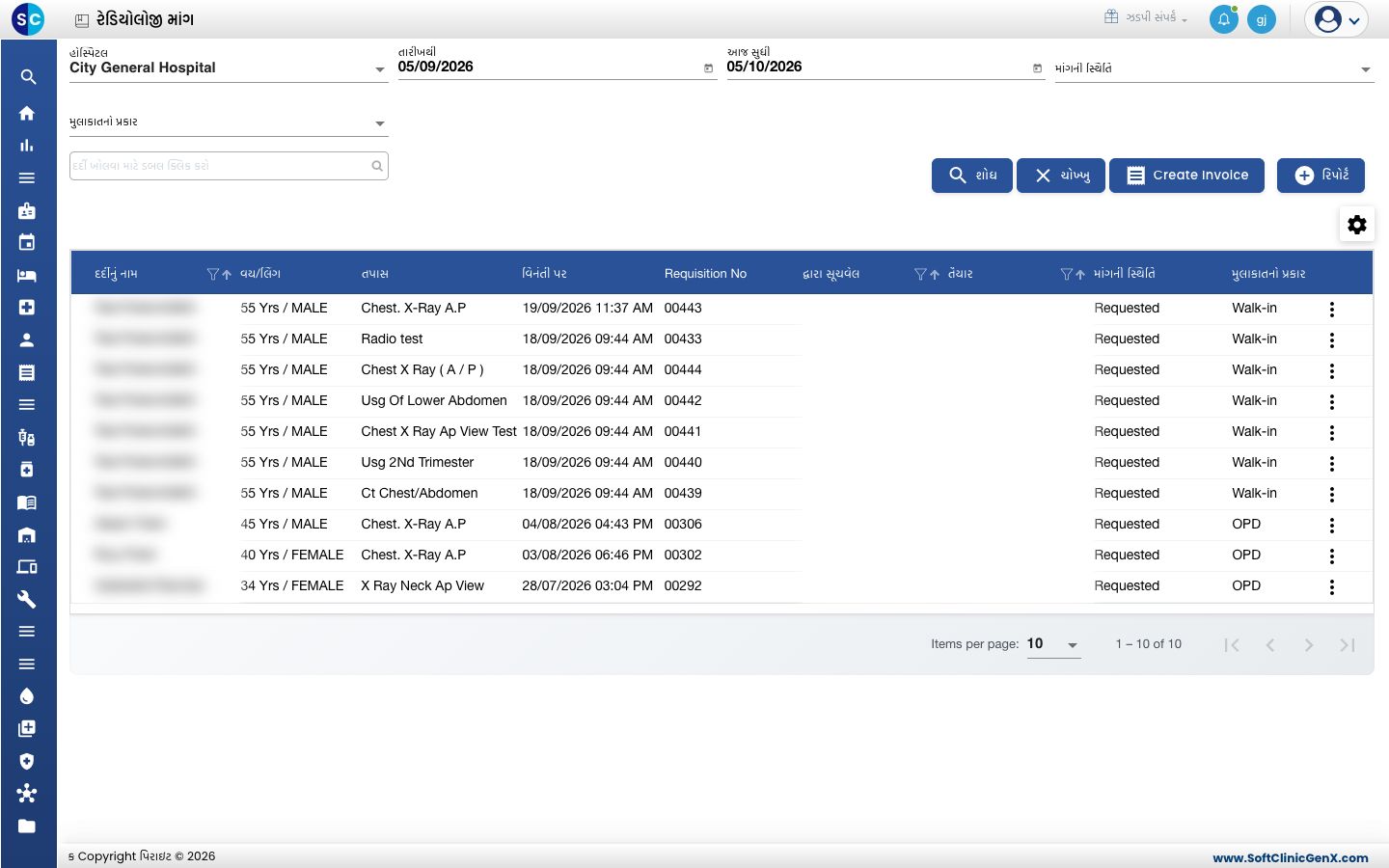
Task: Click the notification bell icon
Action: click(x=1224, y=19)
